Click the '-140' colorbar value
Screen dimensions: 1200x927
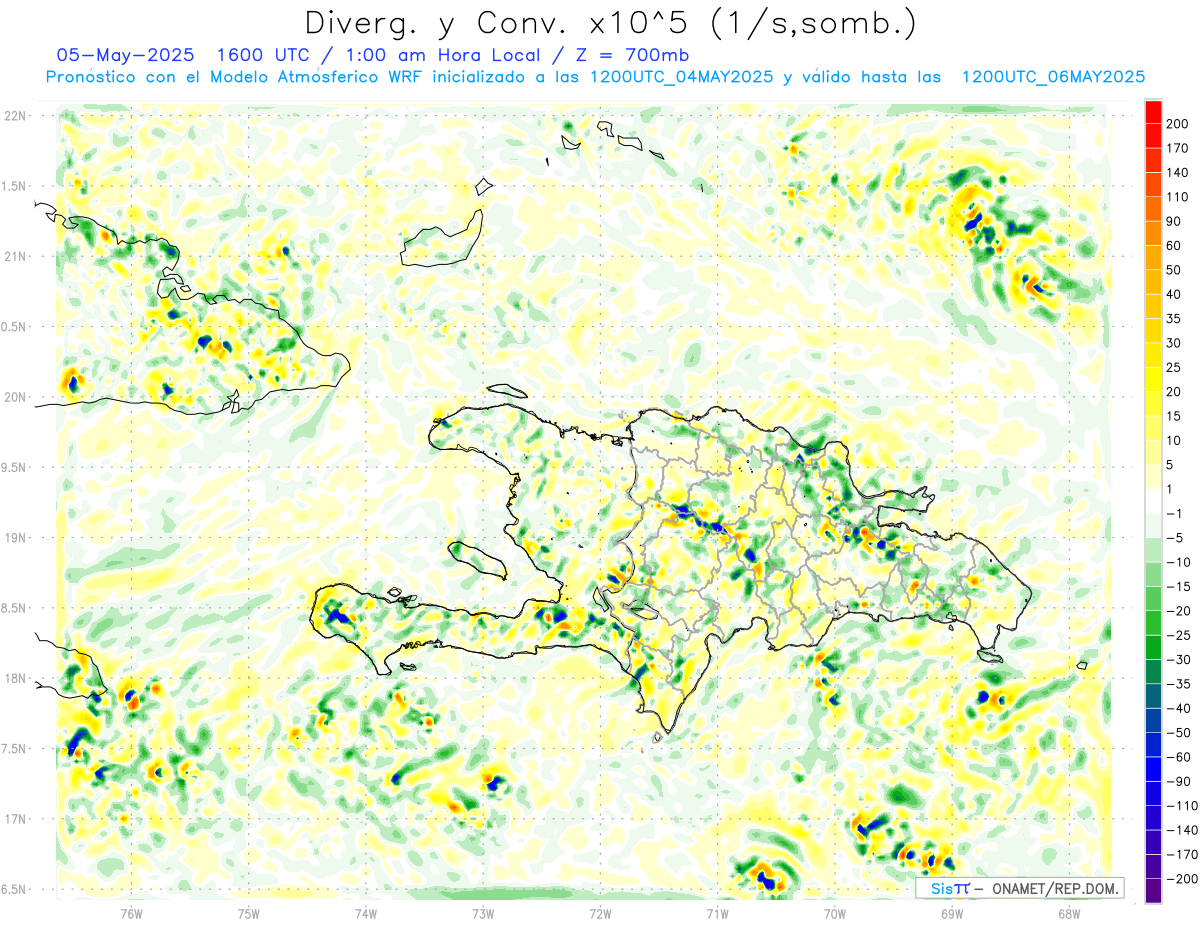(1181, 830)
